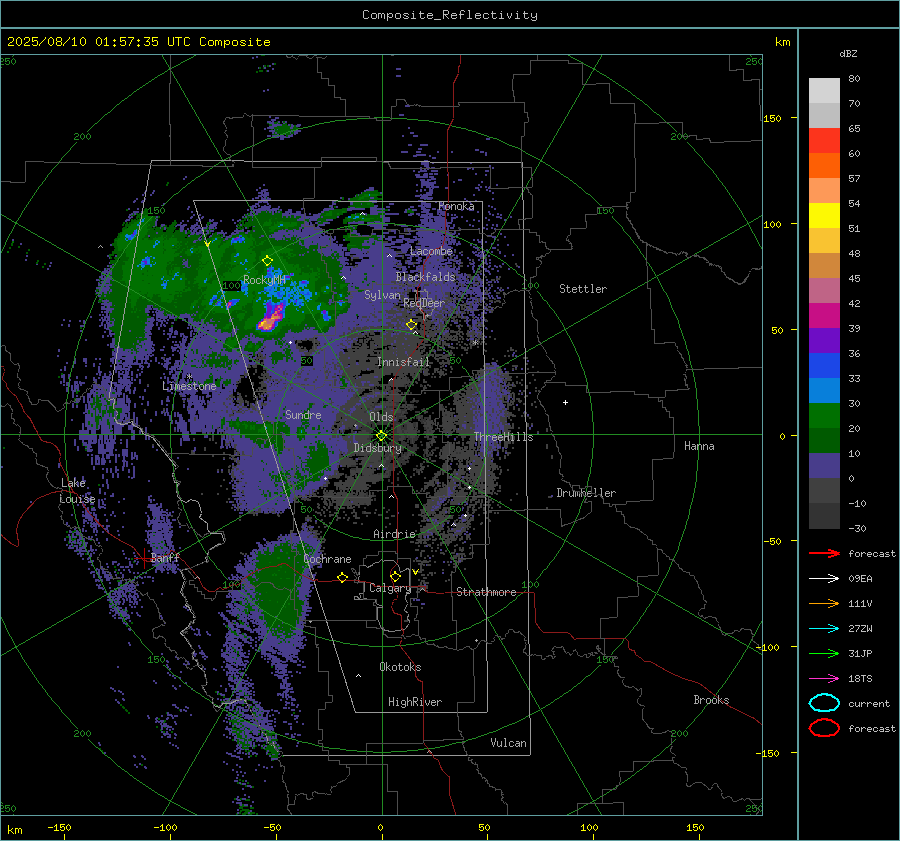900x841 pixels.
Task: Click the HighRiver label
Action: tap(415, 702)
